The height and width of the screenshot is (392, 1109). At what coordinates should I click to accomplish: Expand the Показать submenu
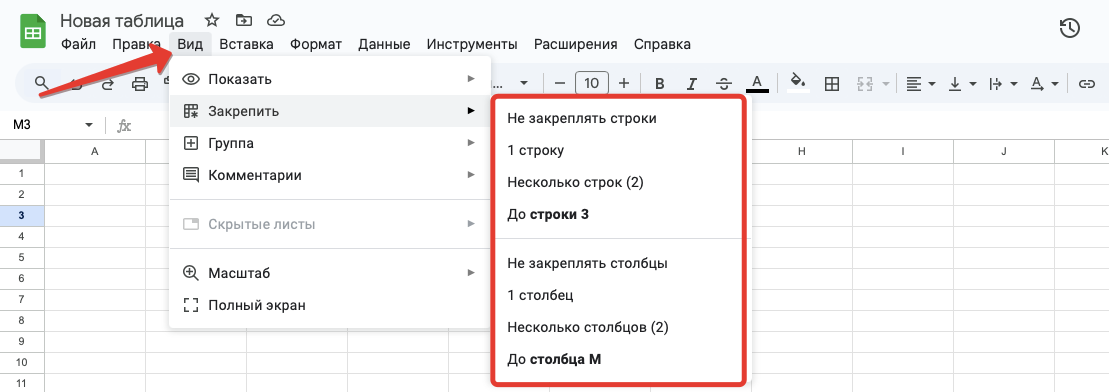[330, 79]
